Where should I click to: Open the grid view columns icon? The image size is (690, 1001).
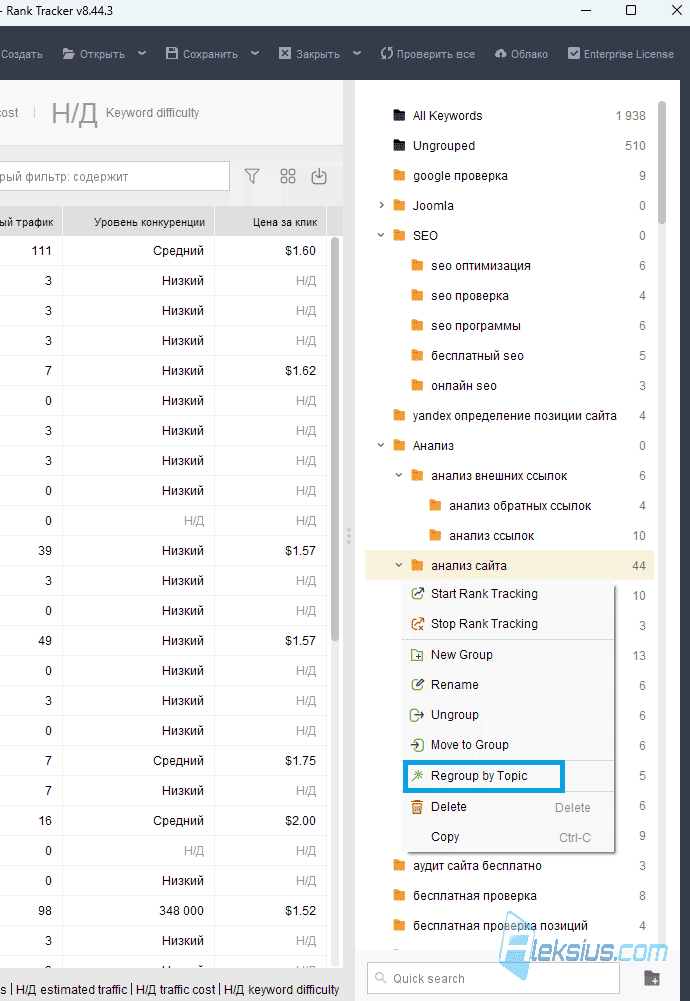pos(288,176)
